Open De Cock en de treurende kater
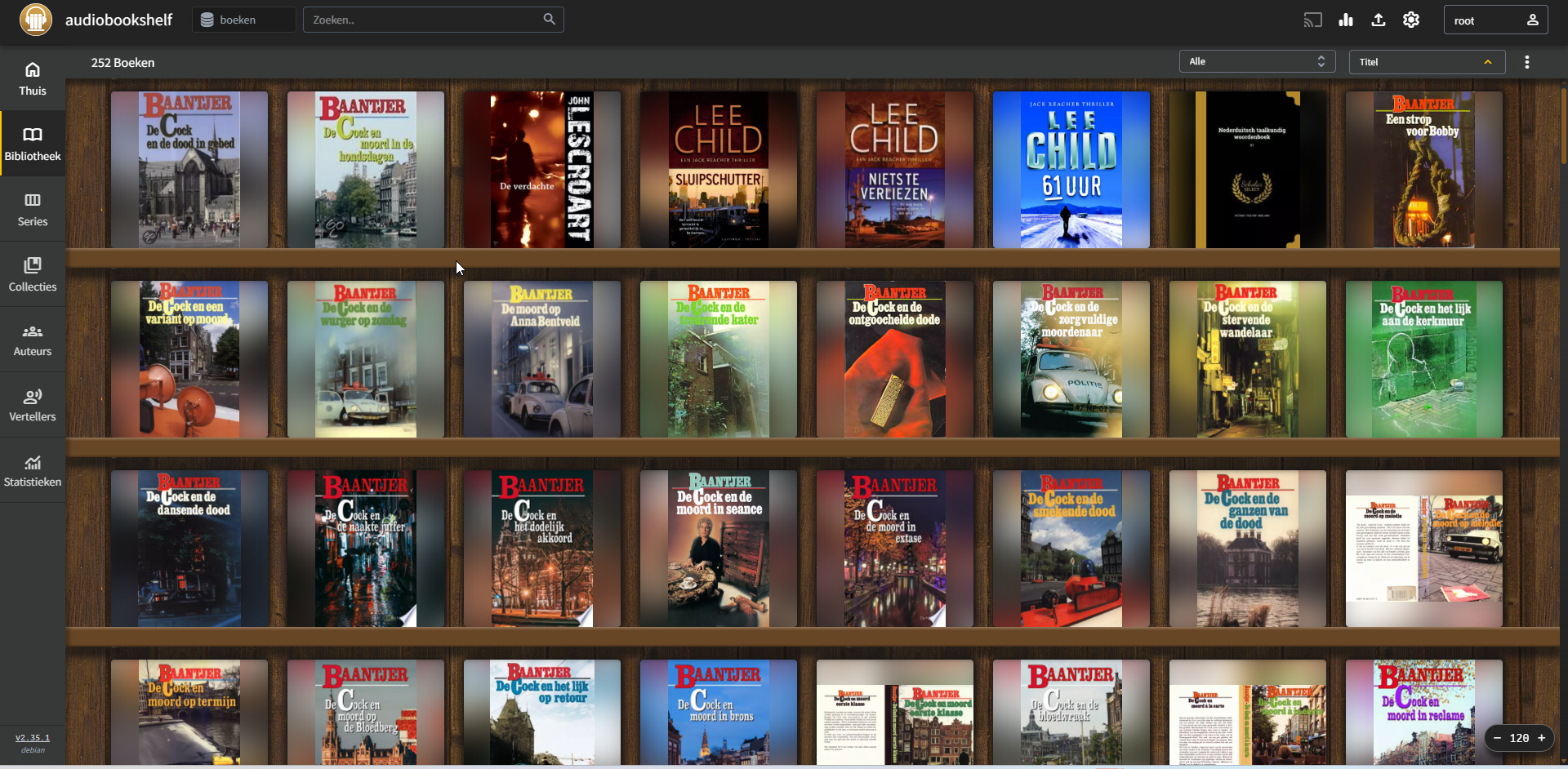The width and height of the screenshot is (1568, 769). tap(719, 359)
